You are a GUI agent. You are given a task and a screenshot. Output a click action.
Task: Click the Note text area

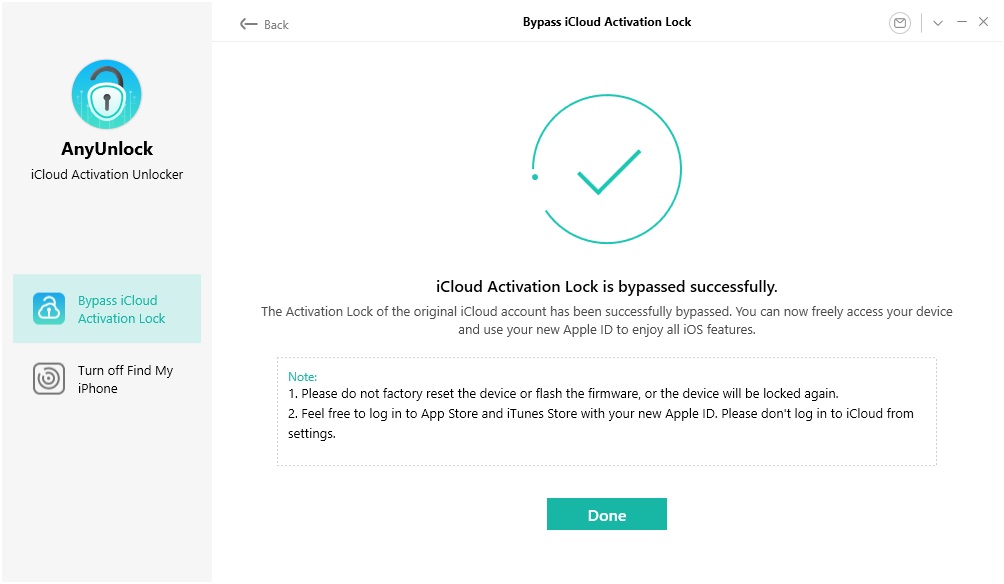606,410
